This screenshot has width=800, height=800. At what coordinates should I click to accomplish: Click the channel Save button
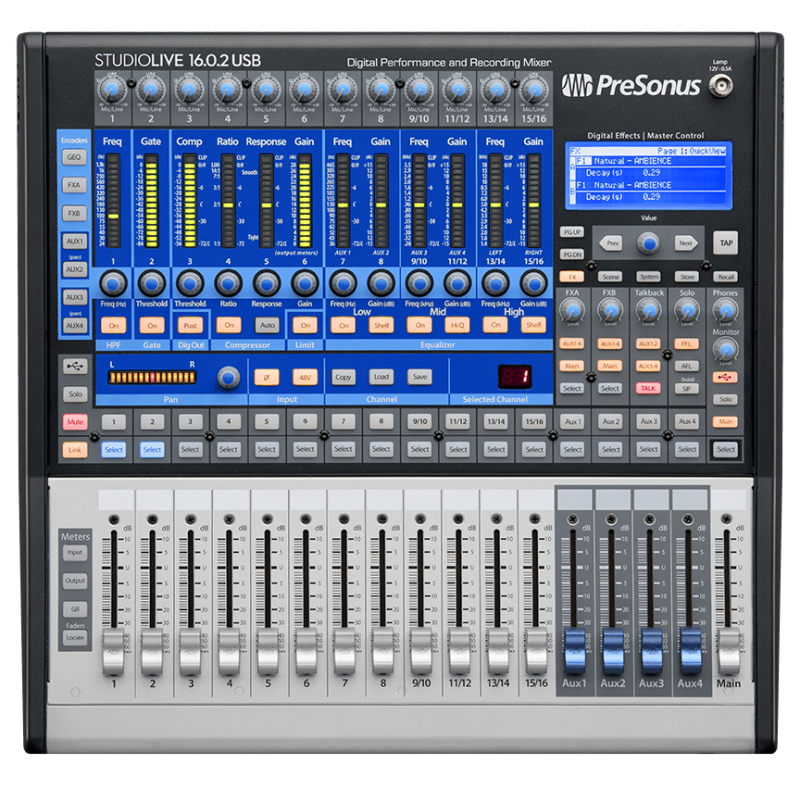click(419, 377)
